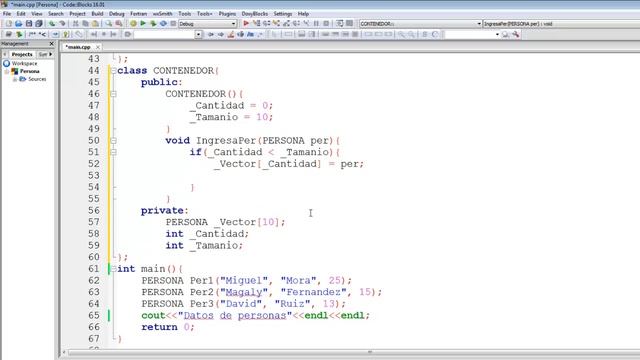The height and width of the screenshot is (360, 640).
Task: Collapse the if block fold on line 51
Action: 113,152
